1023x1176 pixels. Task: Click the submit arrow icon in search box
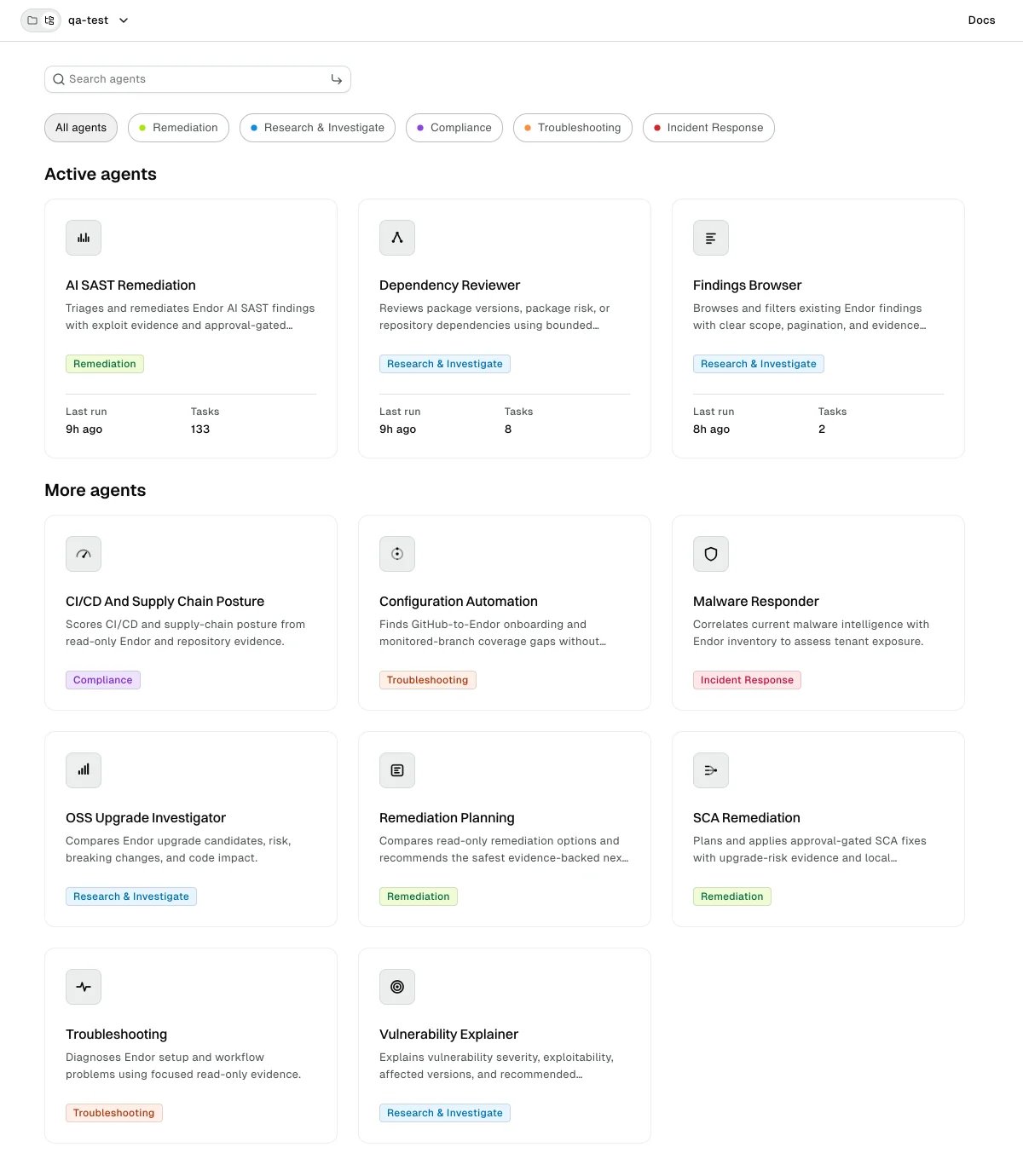click(337, 79)
